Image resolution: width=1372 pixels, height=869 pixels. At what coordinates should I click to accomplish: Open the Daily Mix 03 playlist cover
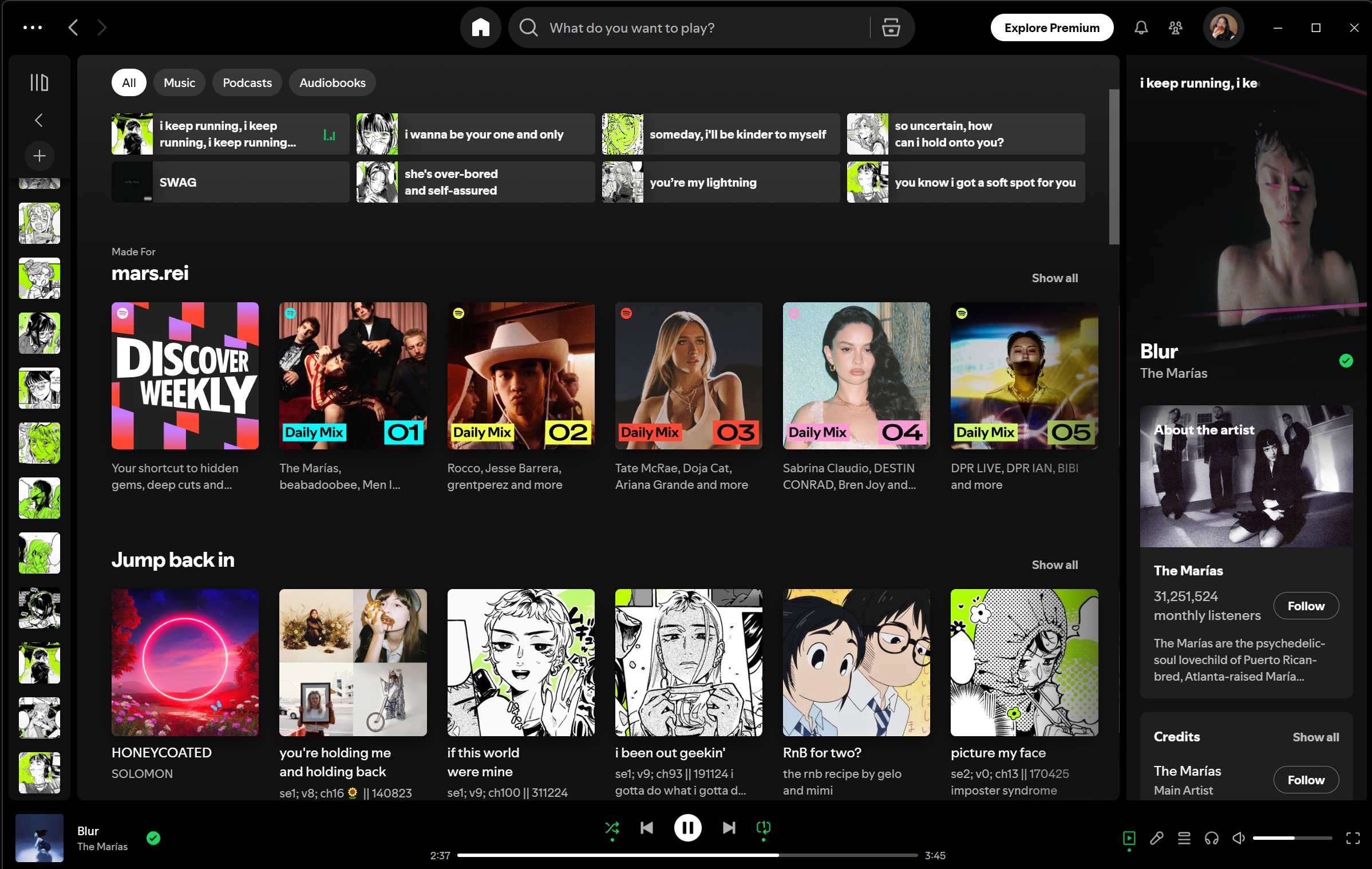[688, 376]
